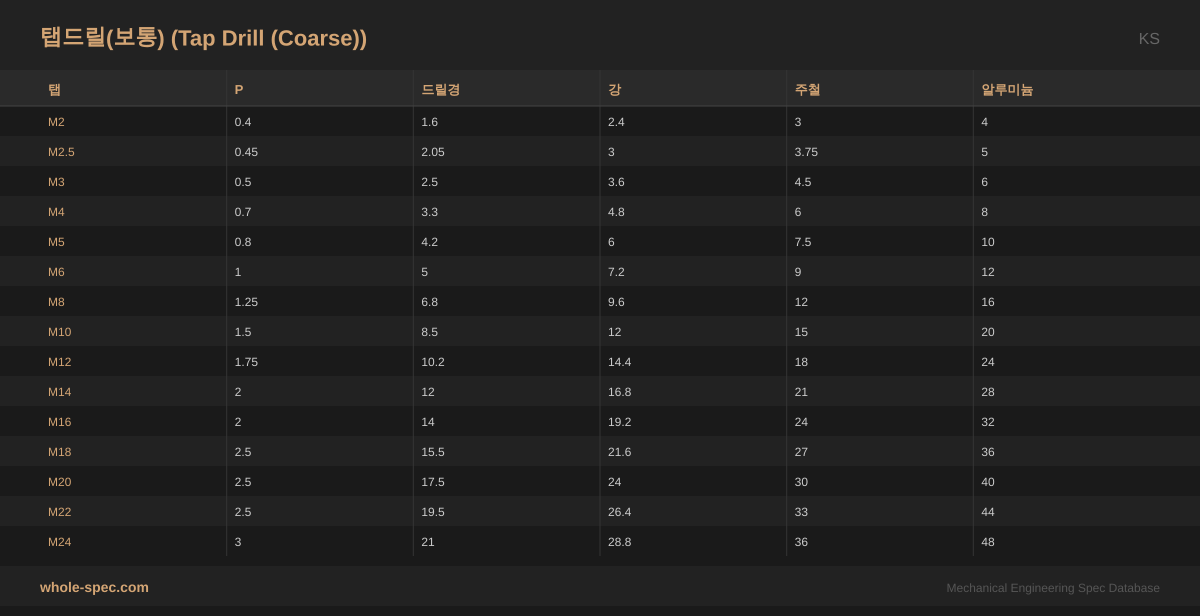The image size is (1200, 616).
Task: Click the M6 tap row label
Action: 56,272
